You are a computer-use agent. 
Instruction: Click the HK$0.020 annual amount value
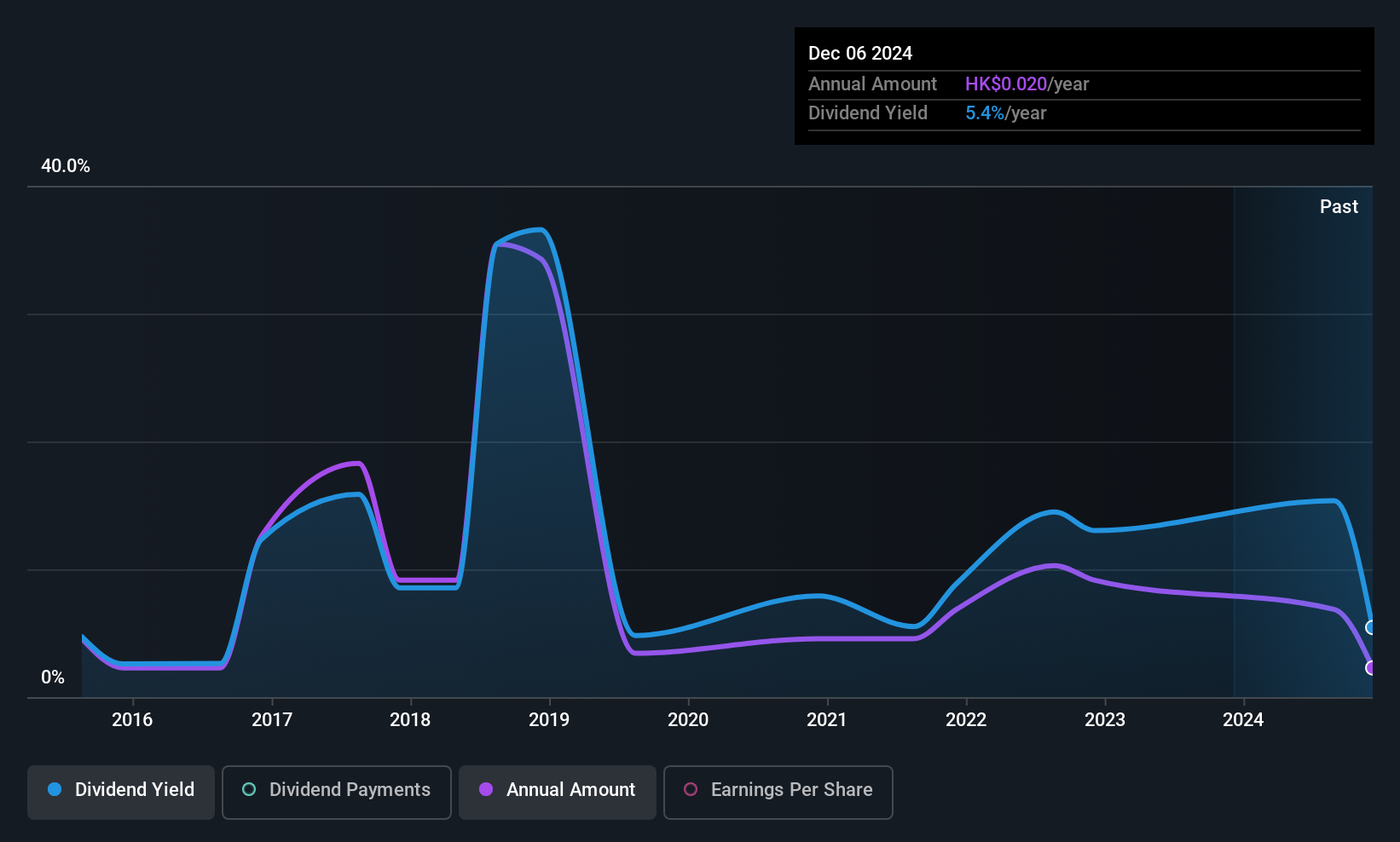(1006, 84)
